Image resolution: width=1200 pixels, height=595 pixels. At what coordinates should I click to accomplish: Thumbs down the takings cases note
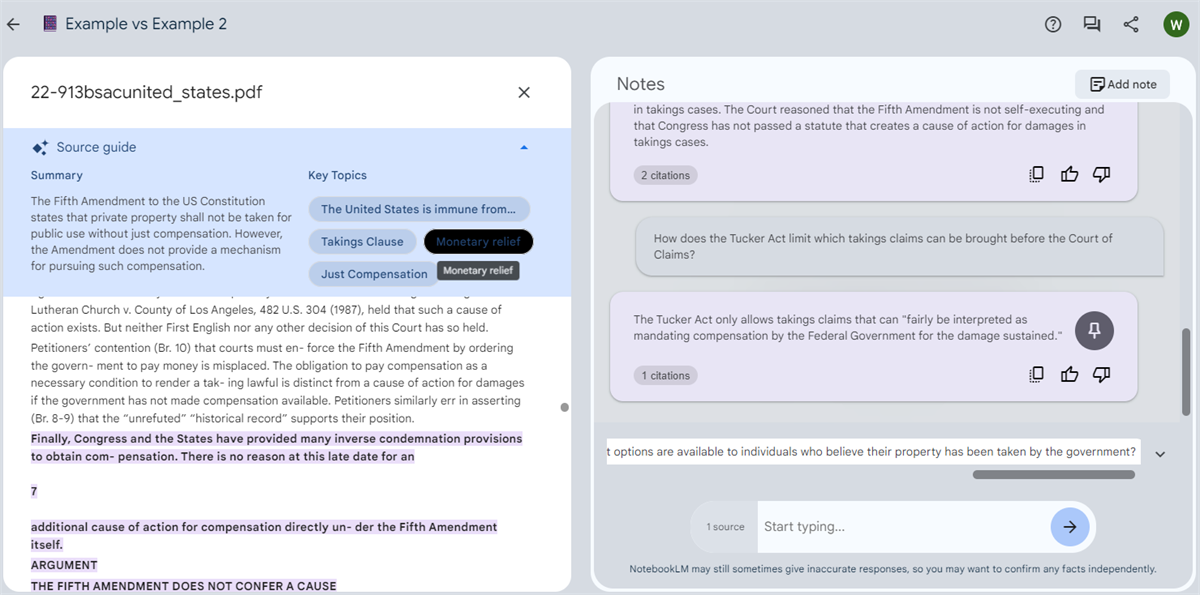tap(1101, 173)
